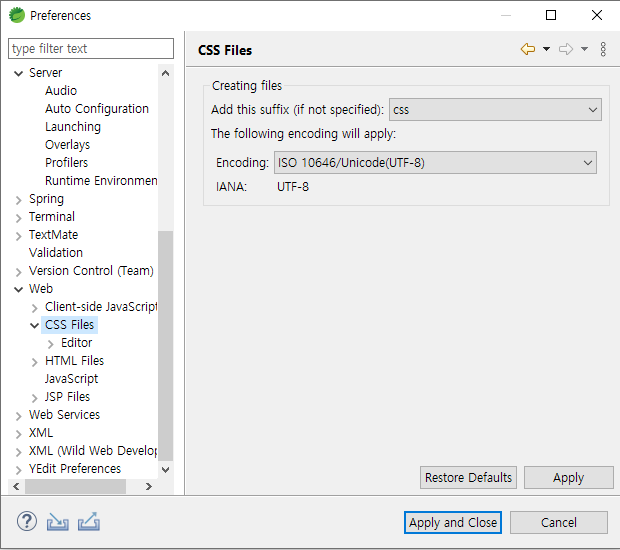
Task: Click the back navigation arrow icon
Action: click(x=528, y=49)
